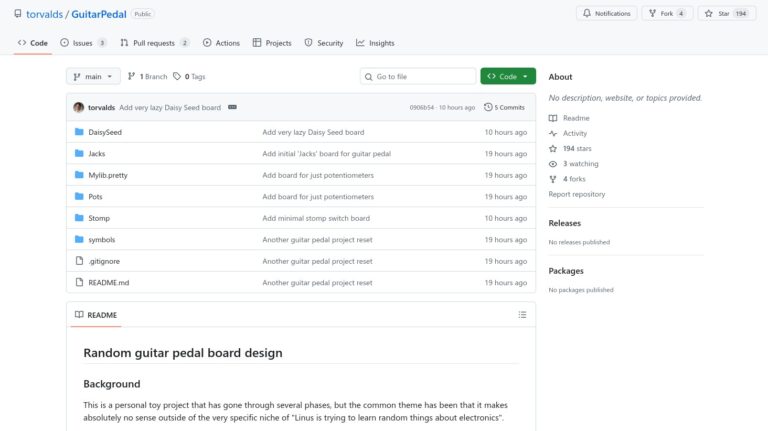Open the README outline list icon
768x431 pixels.
522,315
